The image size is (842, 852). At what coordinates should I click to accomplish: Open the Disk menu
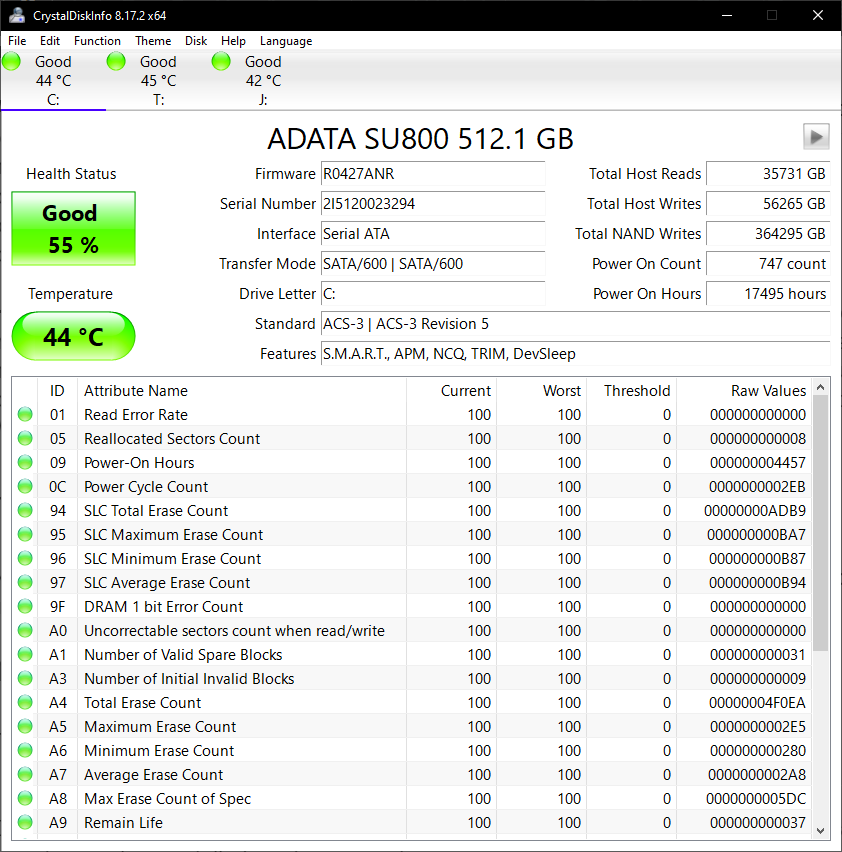pos(196,41)
